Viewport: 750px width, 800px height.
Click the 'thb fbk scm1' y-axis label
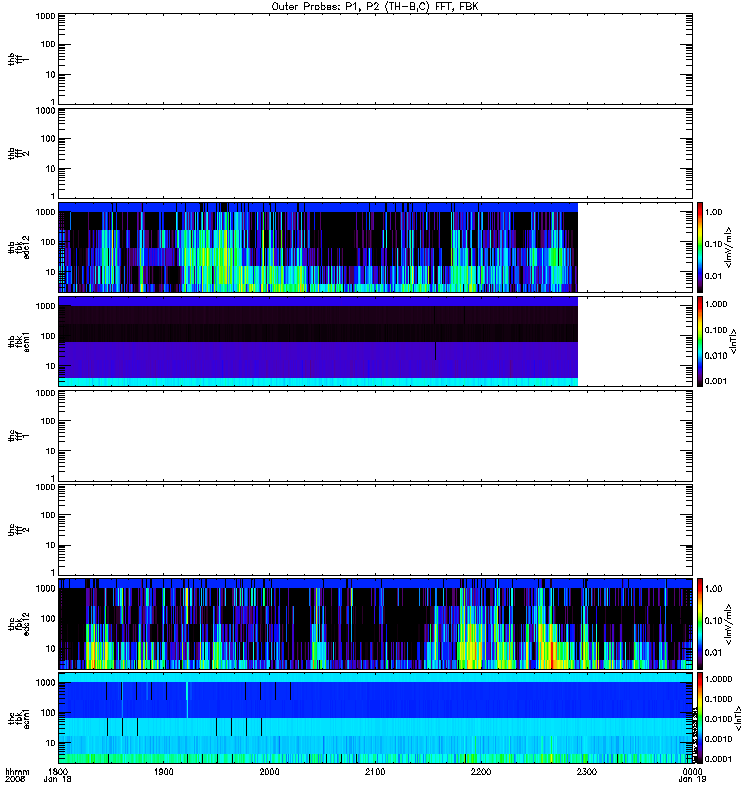[x=18, y=341]
